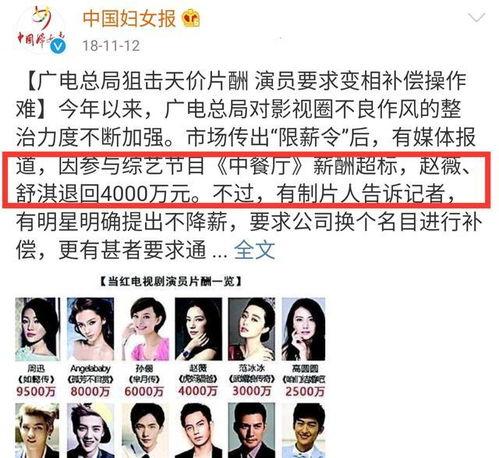Tap the red highlighted text about 中餐厅

[x=246, y=180]
